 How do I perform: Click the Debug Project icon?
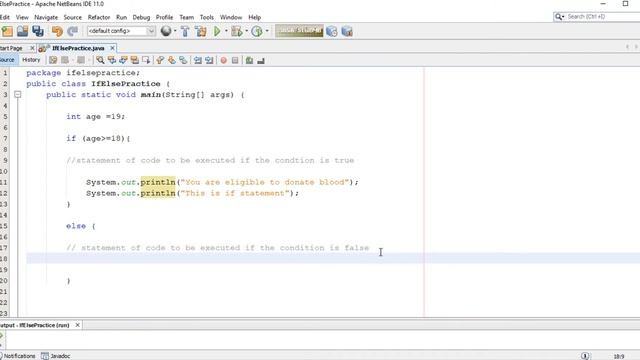click(x=237, y=31)
